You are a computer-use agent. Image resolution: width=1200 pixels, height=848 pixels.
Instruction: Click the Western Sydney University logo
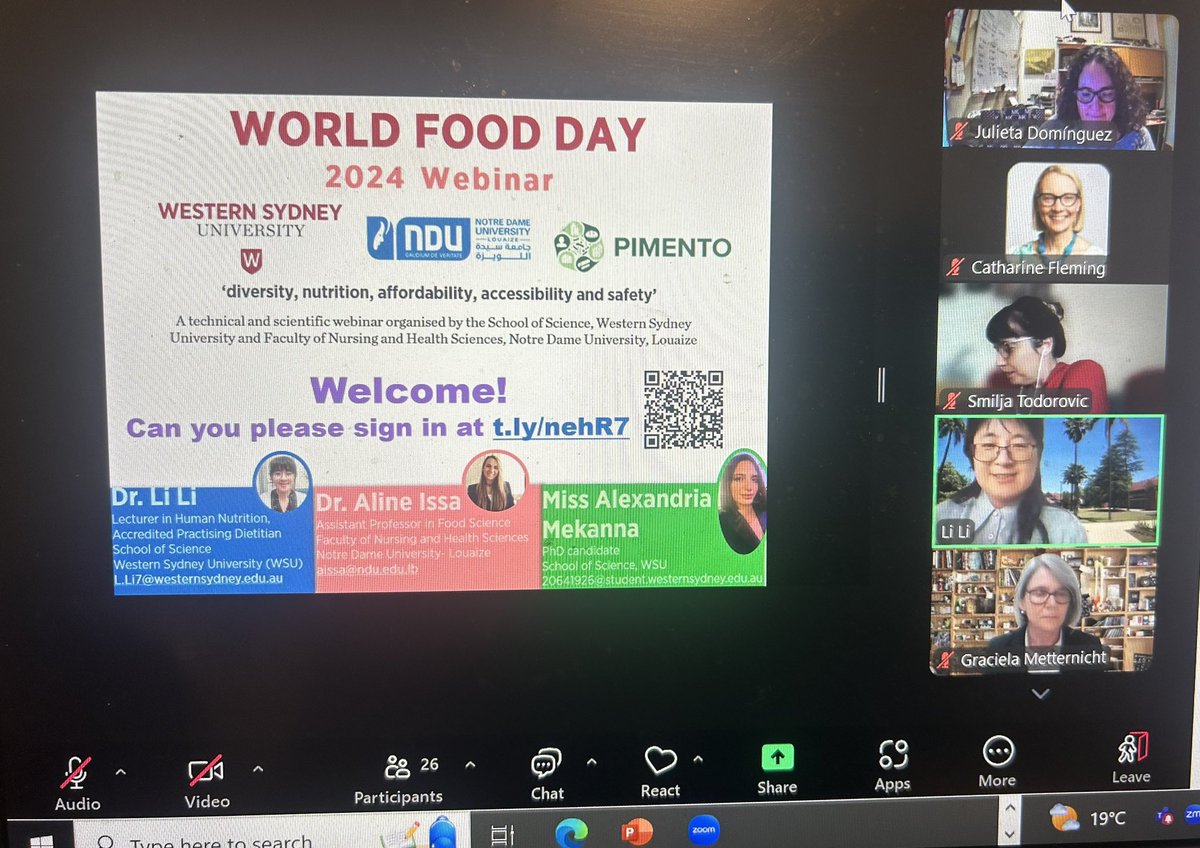pos(249,237)
